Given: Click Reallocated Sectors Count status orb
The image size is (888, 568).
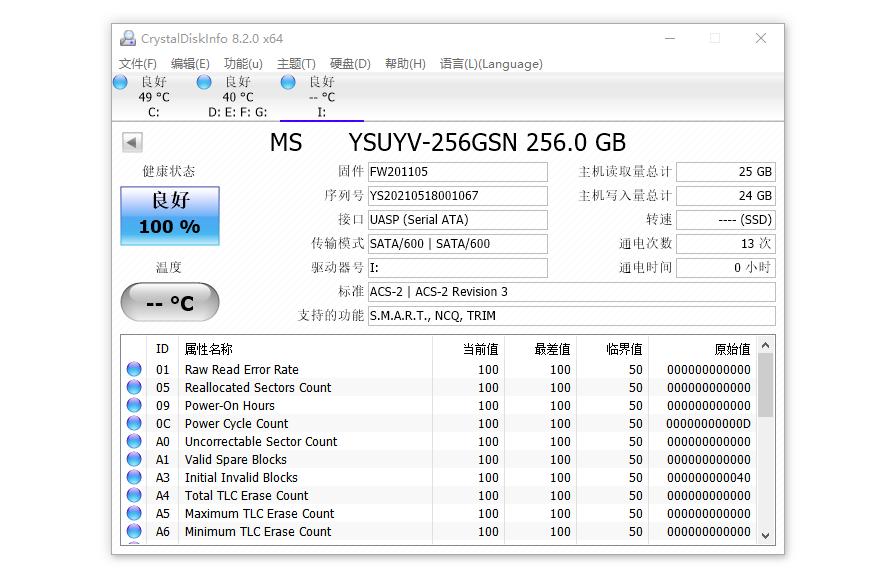Looking at the screenshot, I should coord(134,388).
